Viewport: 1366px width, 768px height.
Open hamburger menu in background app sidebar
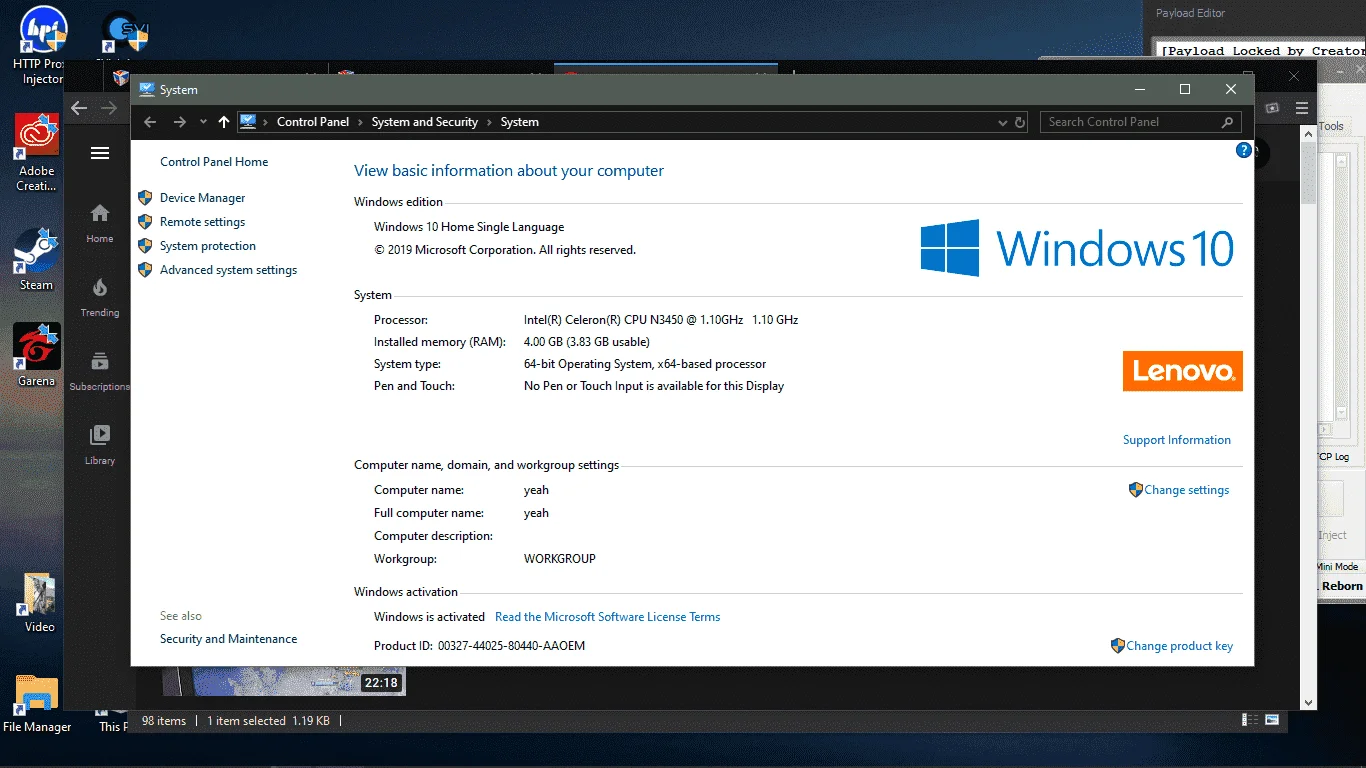(100, 153)
